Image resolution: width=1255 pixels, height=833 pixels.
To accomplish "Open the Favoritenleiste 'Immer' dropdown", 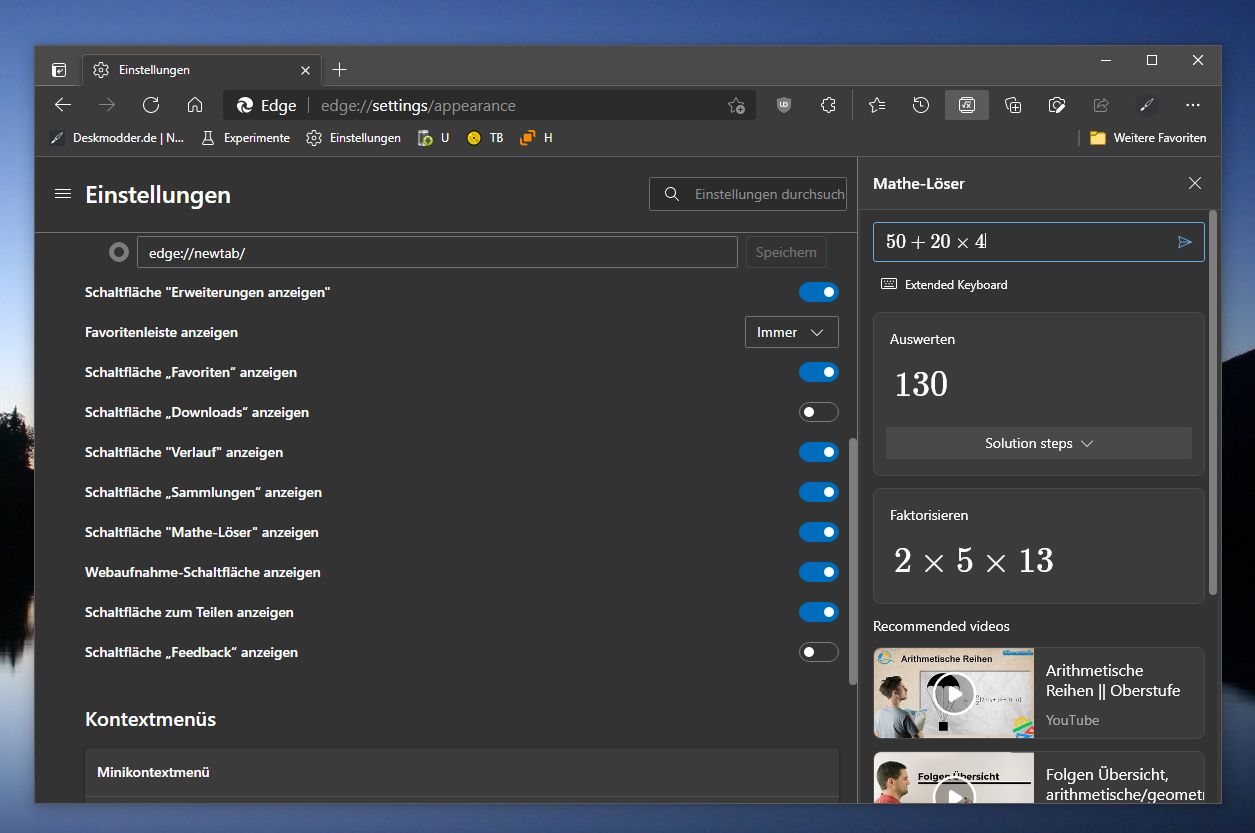I will (x=791, y=332).
